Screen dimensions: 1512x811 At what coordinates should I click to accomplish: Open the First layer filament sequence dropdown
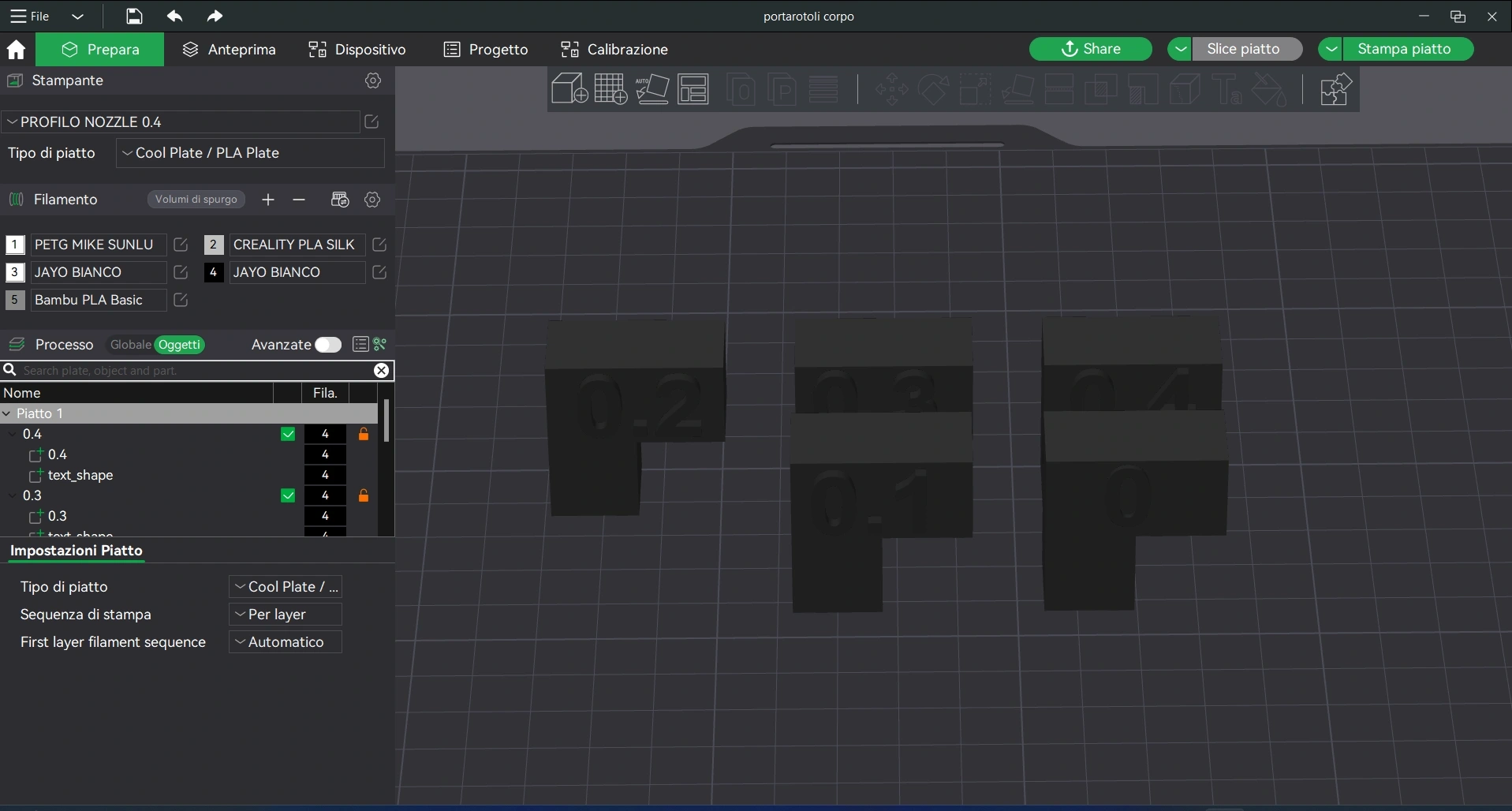point(285,642)
